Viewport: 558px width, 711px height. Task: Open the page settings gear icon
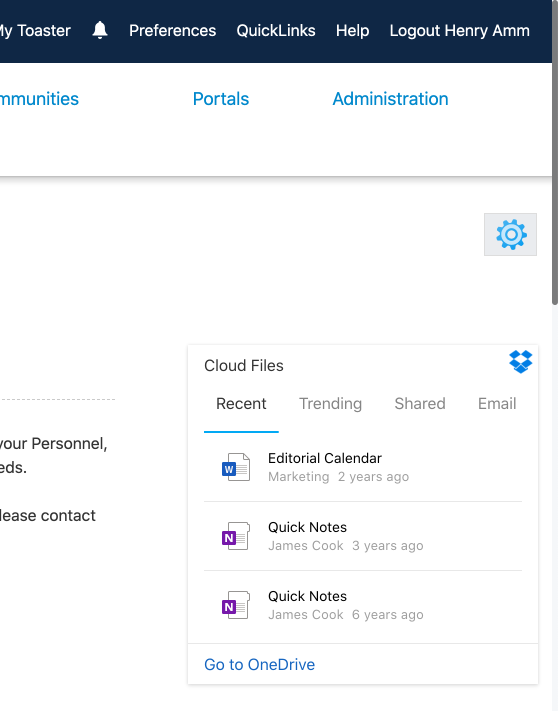[x=510, y=234]
